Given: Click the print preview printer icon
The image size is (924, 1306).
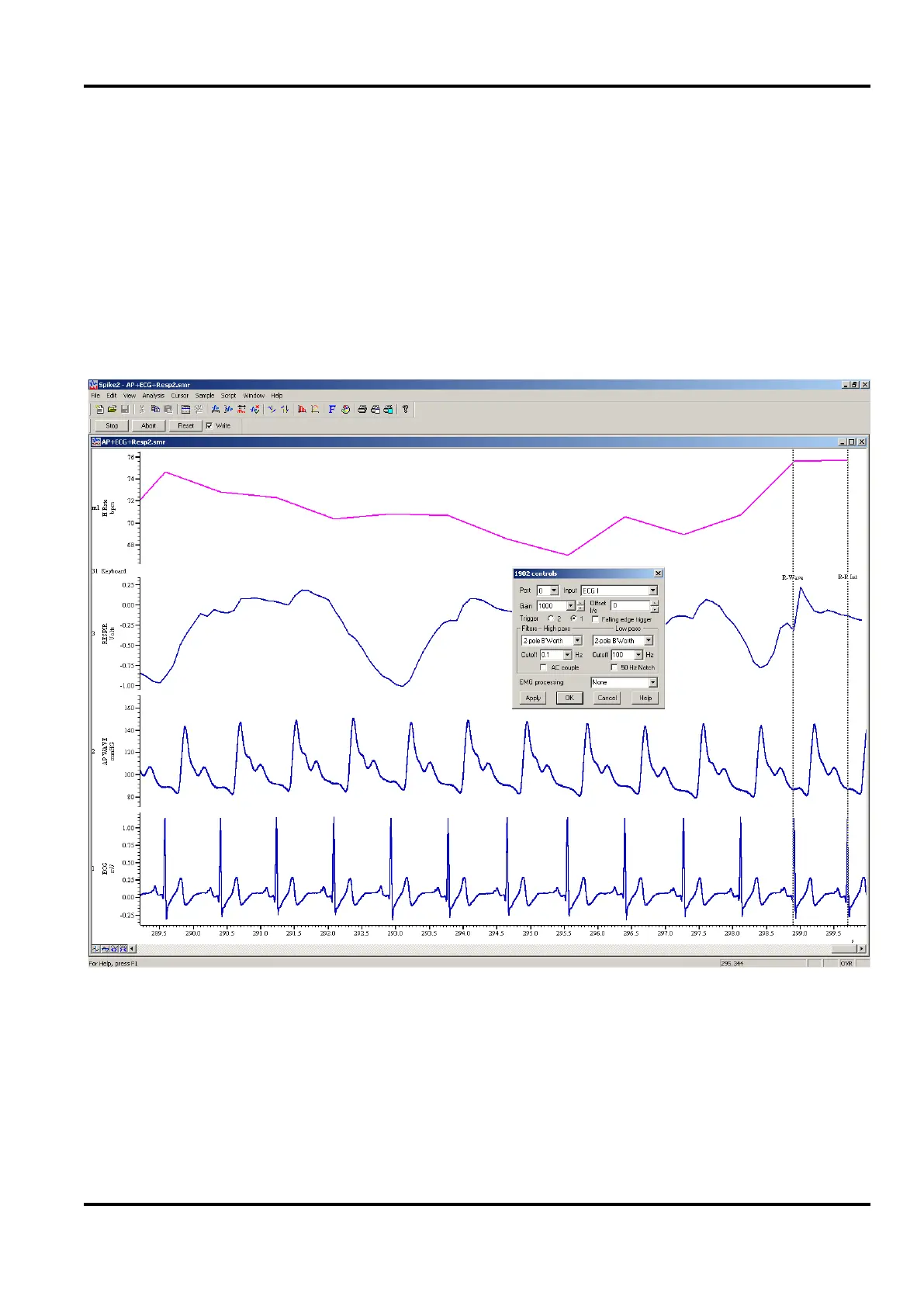Looking at the screenshot, I should pyautogui.click(x=375, y=409).
